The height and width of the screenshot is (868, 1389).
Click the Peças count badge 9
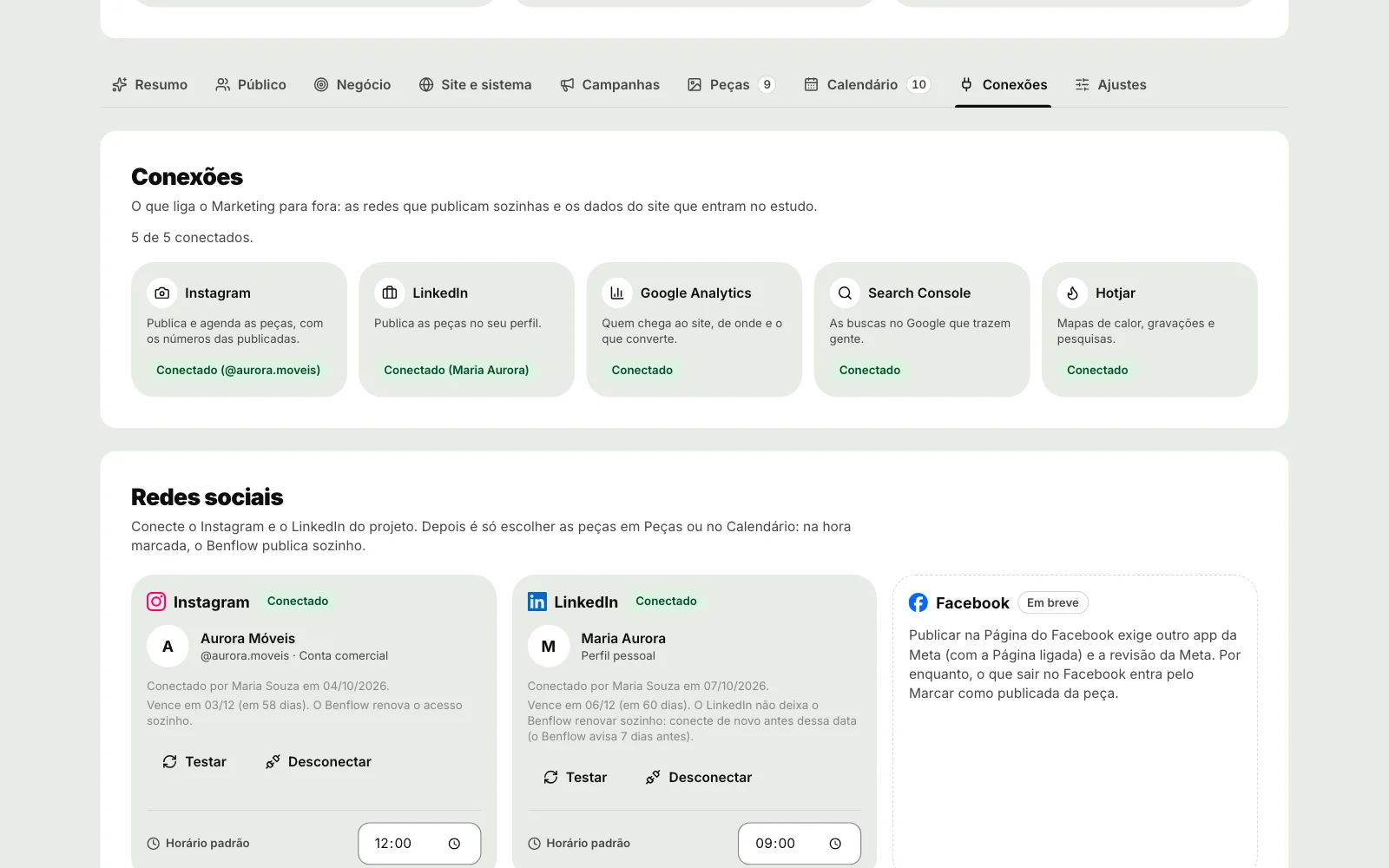click(767, 84)
